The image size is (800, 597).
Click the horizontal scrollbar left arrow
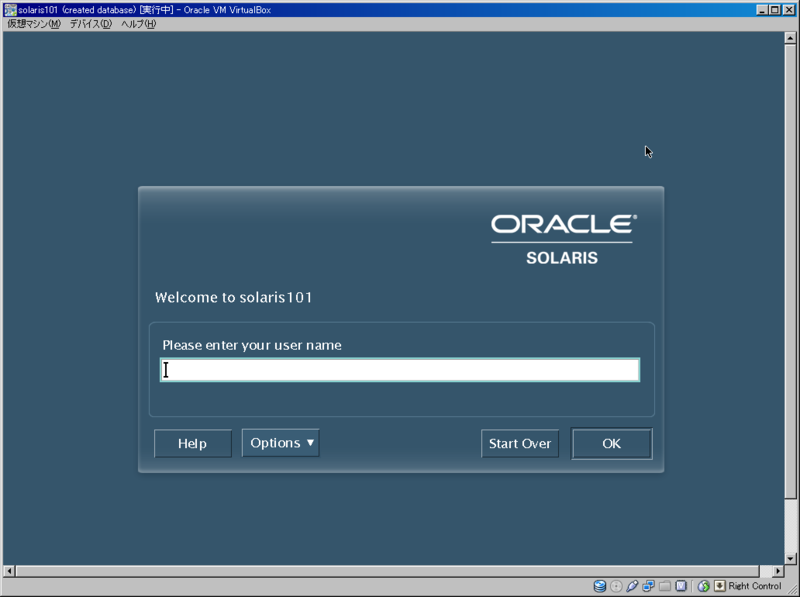pos(9,571)
